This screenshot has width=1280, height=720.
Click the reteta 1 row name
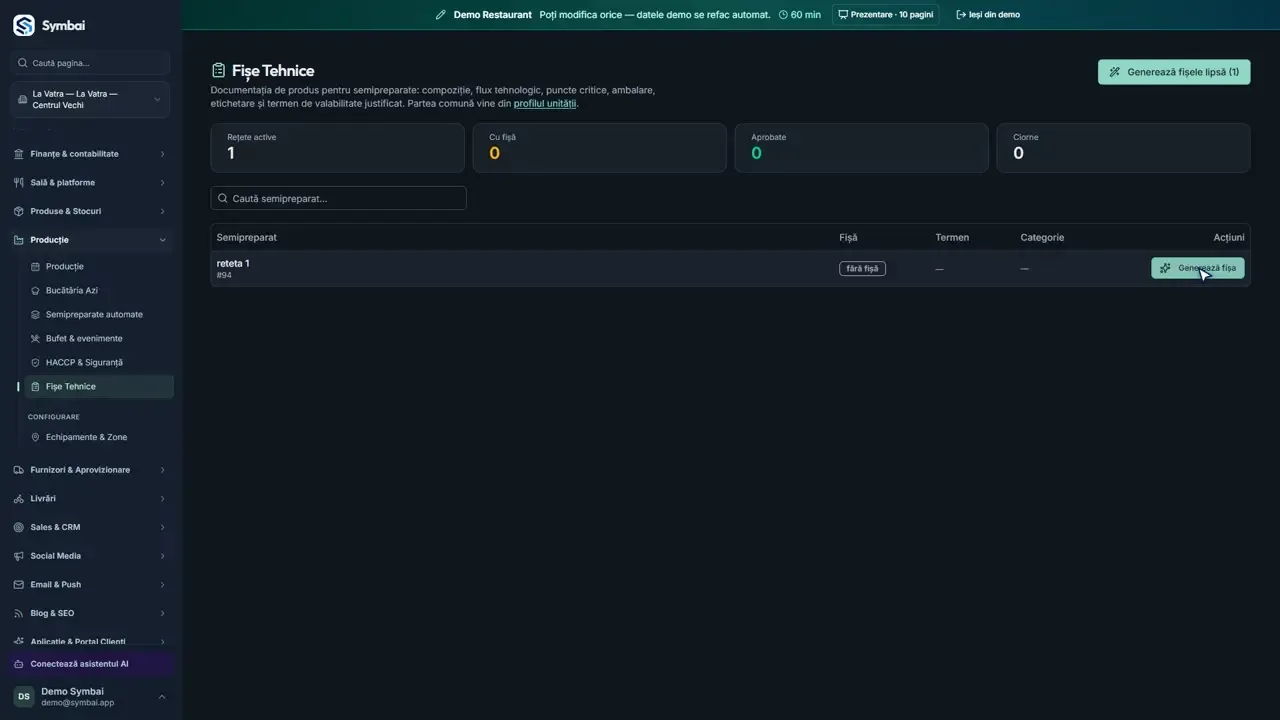[233, 264]
